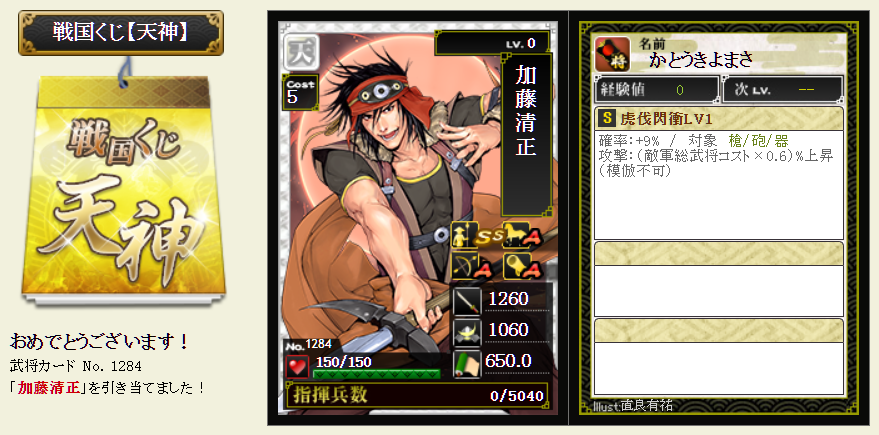Click the scroll intelligence stat icon
The height and width of the screenshot is (435, 879).
tap(466, 363)
